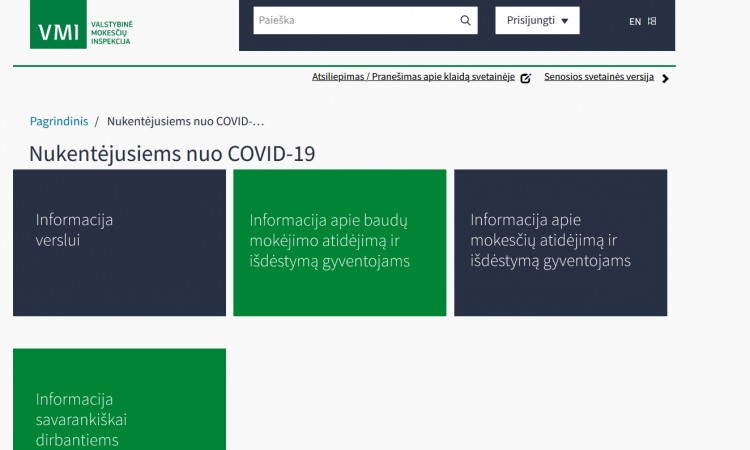Image resolution: width=750 pixels, height=450 pixels.
Task: Open Informacija savarankiškai dirbantiems tile
Action: pos(120,399)
